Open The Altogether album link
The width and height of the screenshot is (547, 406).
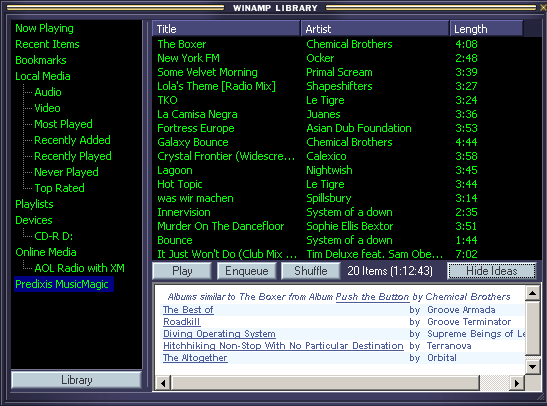tap(195, 358)
